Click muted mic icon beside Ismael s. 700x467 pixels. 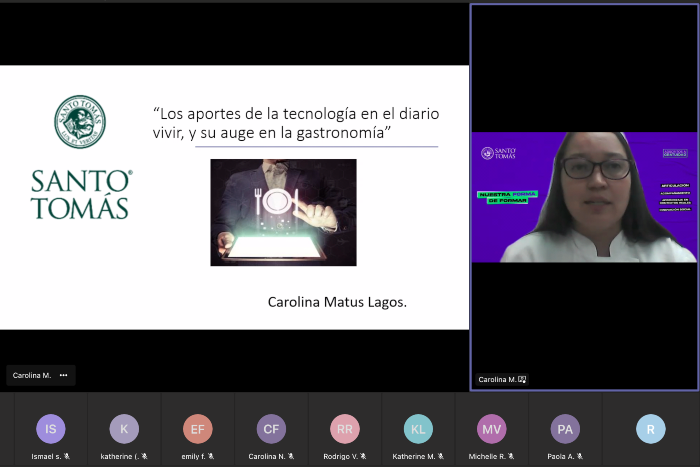67,456
